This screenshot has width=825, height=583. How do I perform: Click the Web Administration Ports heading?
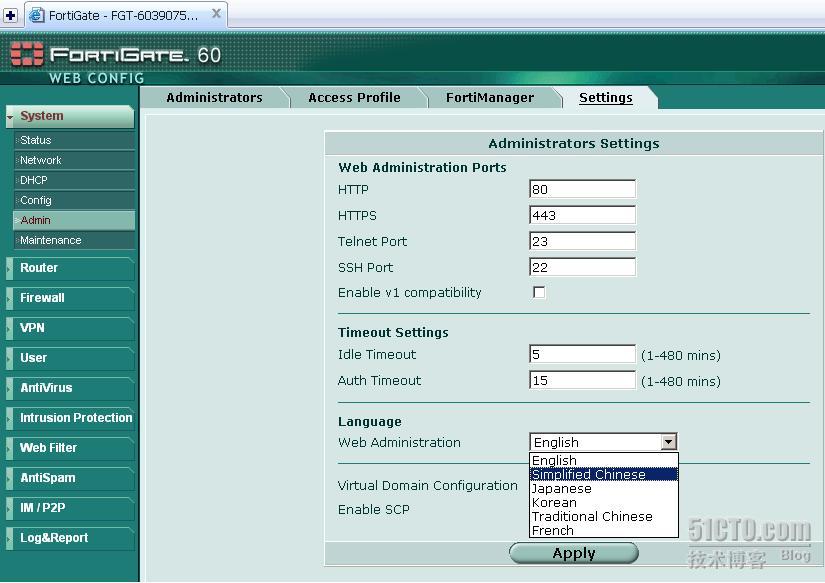(422, 167)
